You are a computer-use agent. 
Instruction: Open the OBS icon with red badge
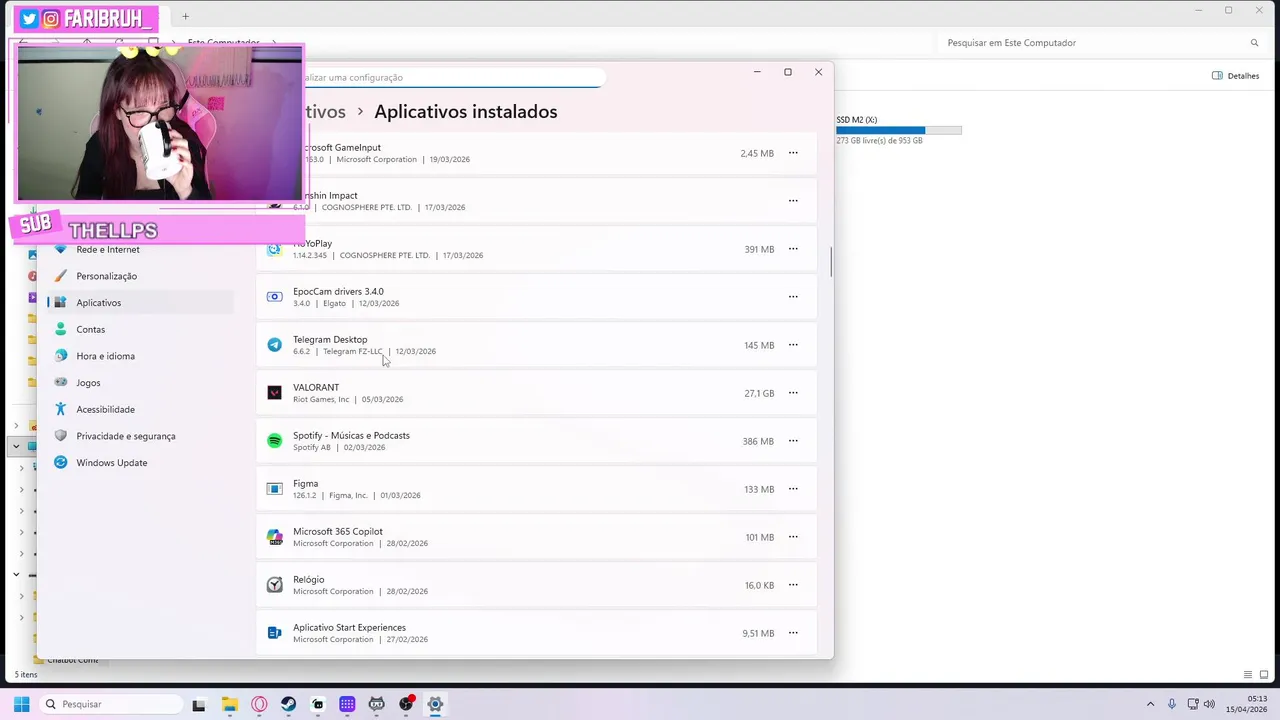click(x=406, y=704)
